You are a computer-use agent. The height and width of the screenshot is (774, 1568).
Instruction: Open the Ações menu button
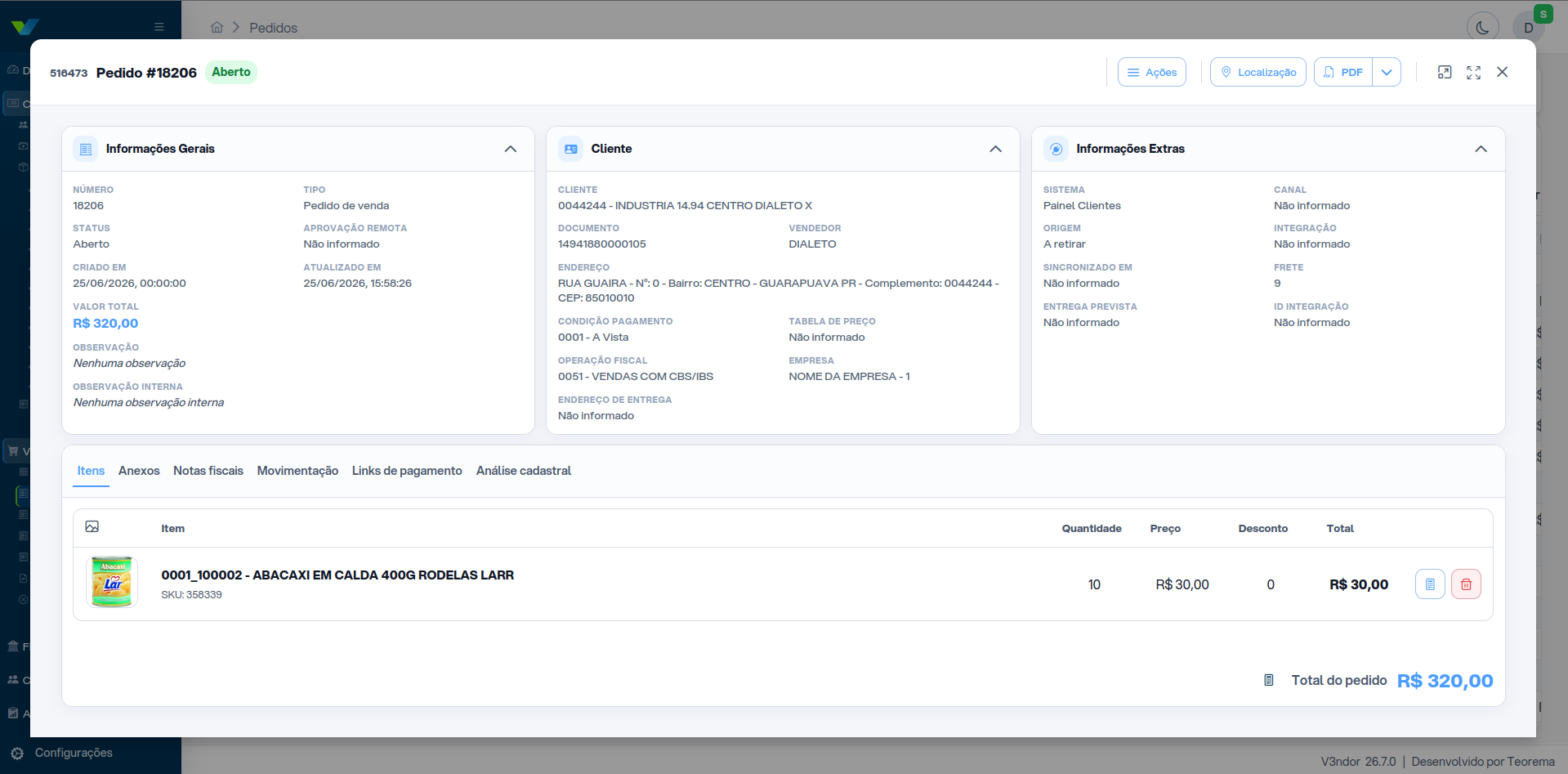click(x=1152, y=72)
